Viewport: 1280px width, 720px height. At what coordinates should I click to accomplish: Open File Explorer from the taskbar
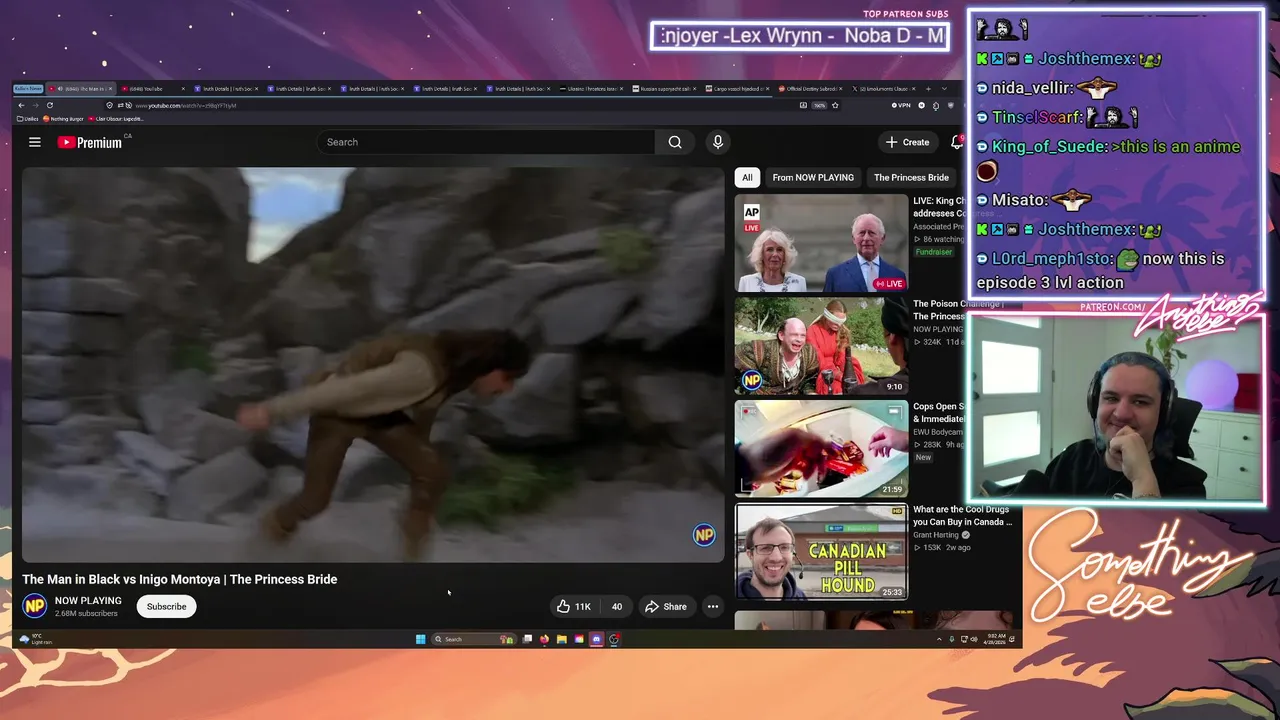561,639
